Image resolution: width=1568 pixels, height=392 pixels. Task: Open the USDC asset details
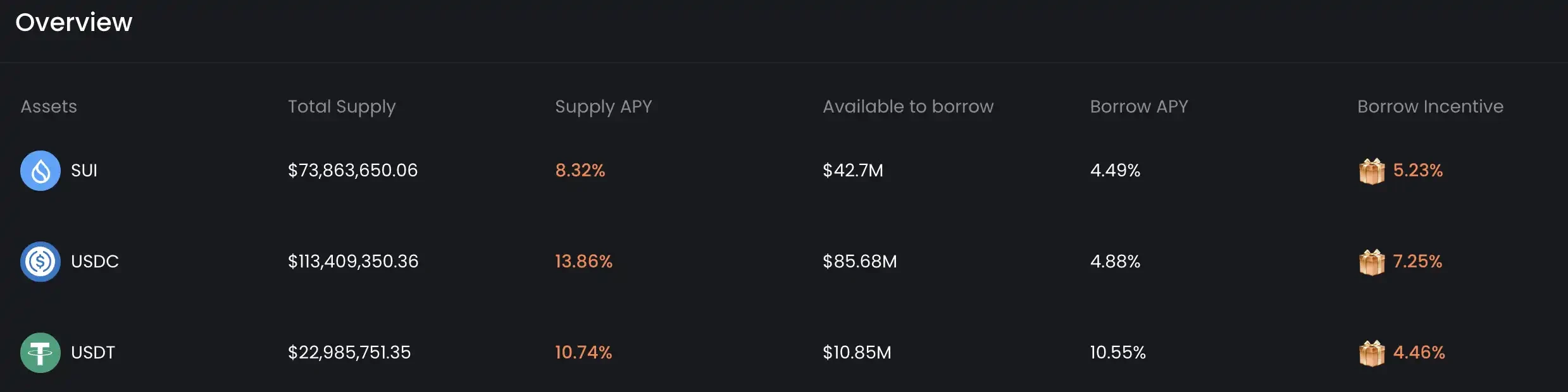[x=95, y=261]
